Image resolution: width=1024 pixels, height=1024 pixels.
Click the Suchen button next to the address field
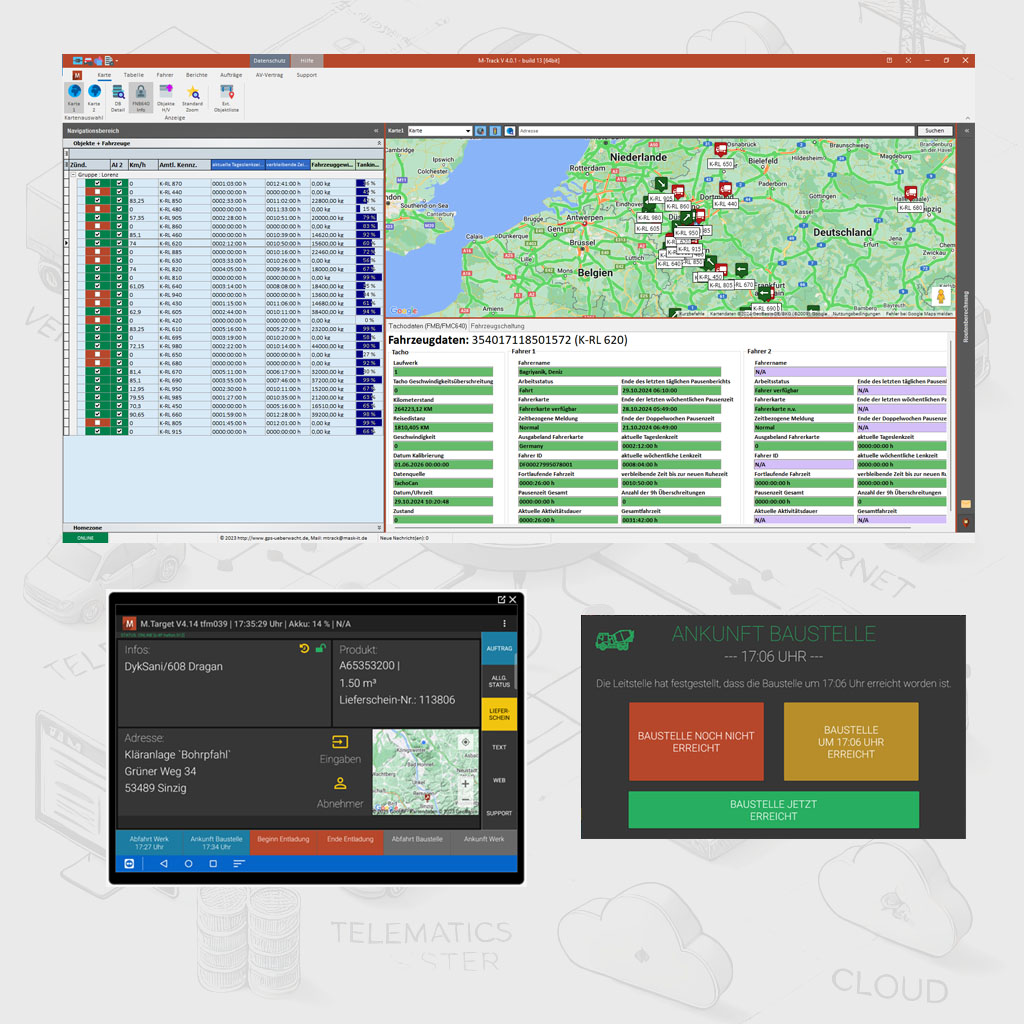[935, 130]
